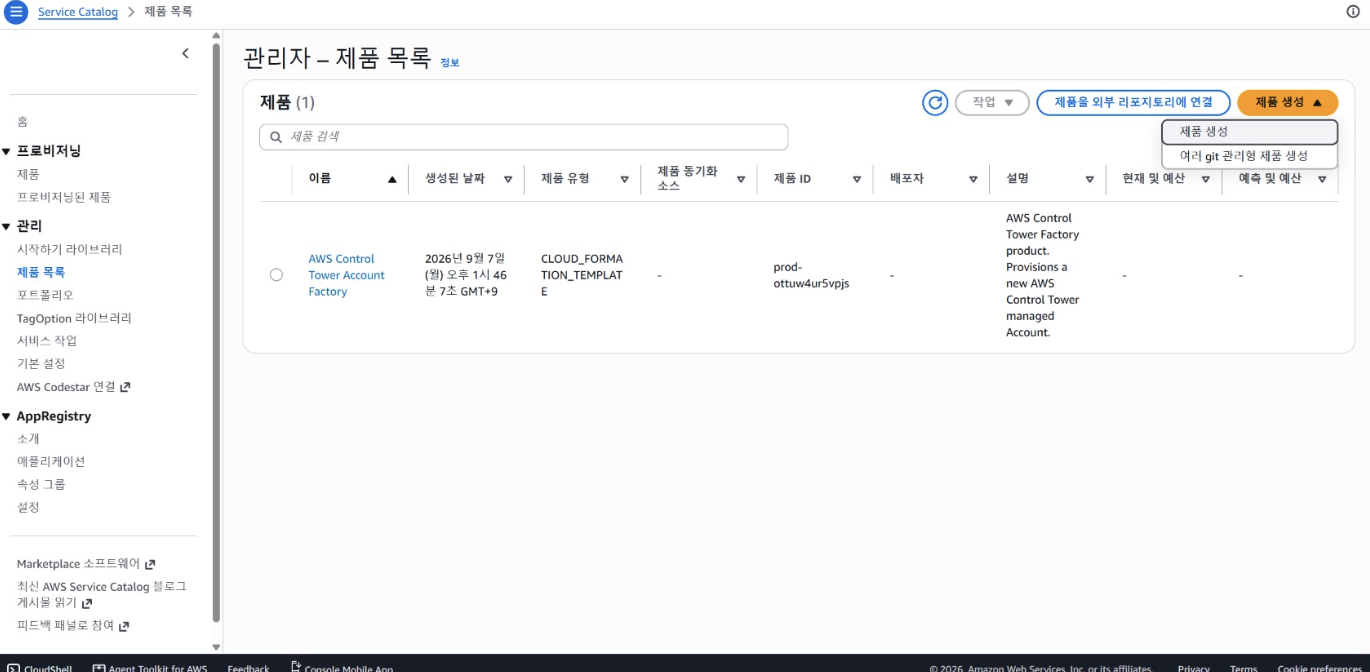The height and width of the screenshot is (672, 1370).
Task: Open 설정 under AppRegistry
Action: coord(28,508)
